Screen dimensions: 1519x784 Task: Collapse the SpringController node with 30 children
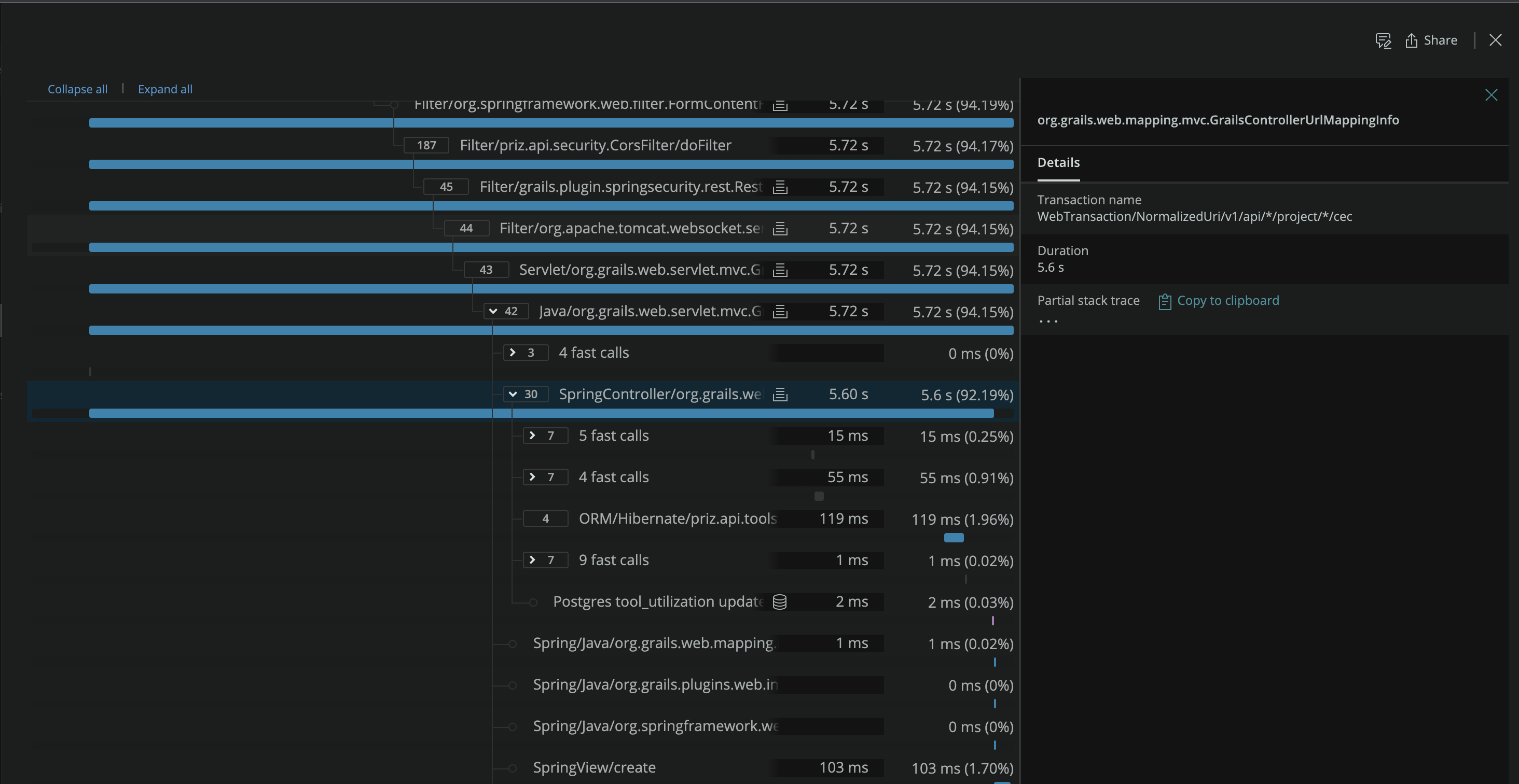pos(513,395)
